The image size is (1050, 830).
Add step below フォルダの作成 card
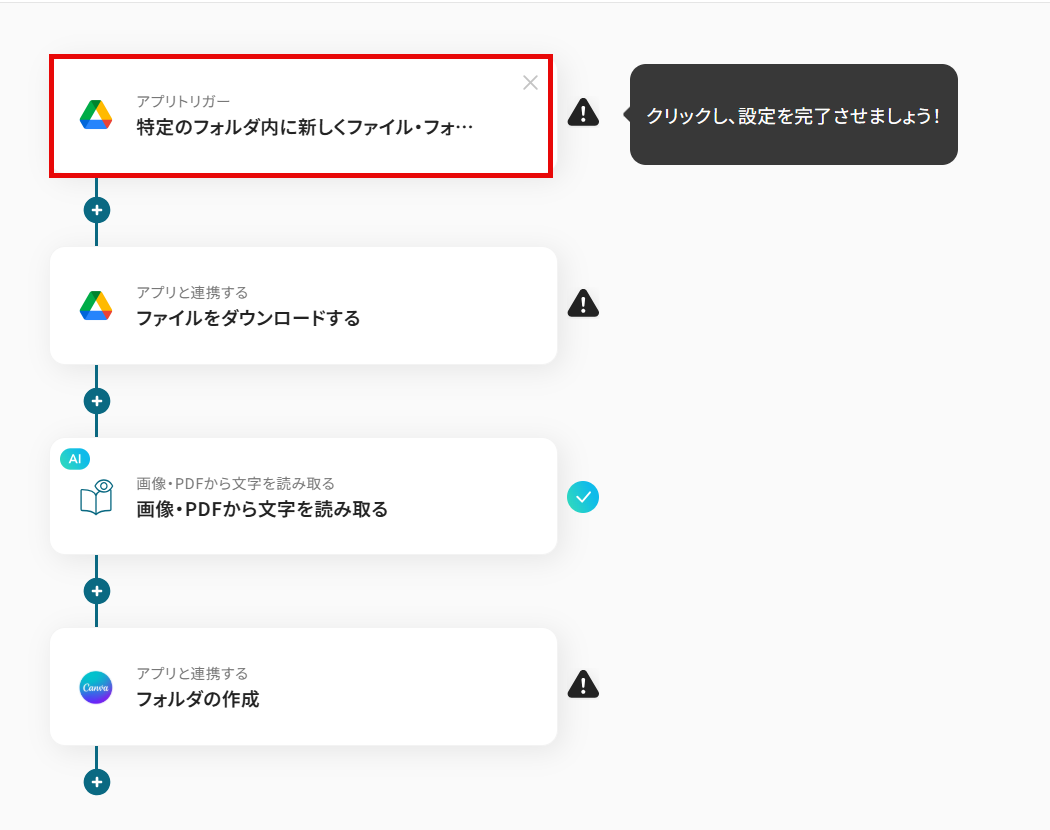tap(97, 782)
